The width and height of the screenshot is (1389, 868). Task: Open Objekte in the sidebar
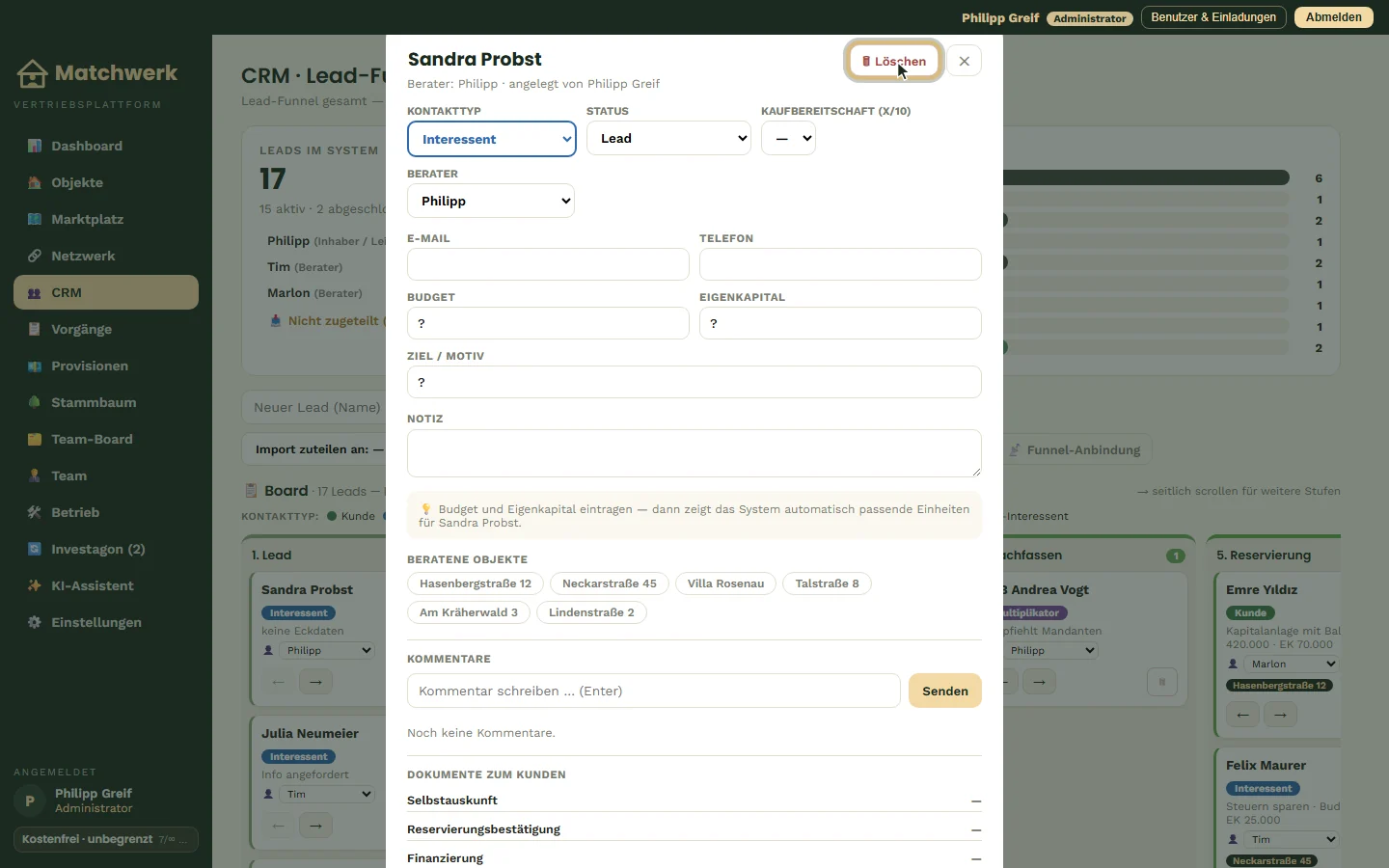106,182
